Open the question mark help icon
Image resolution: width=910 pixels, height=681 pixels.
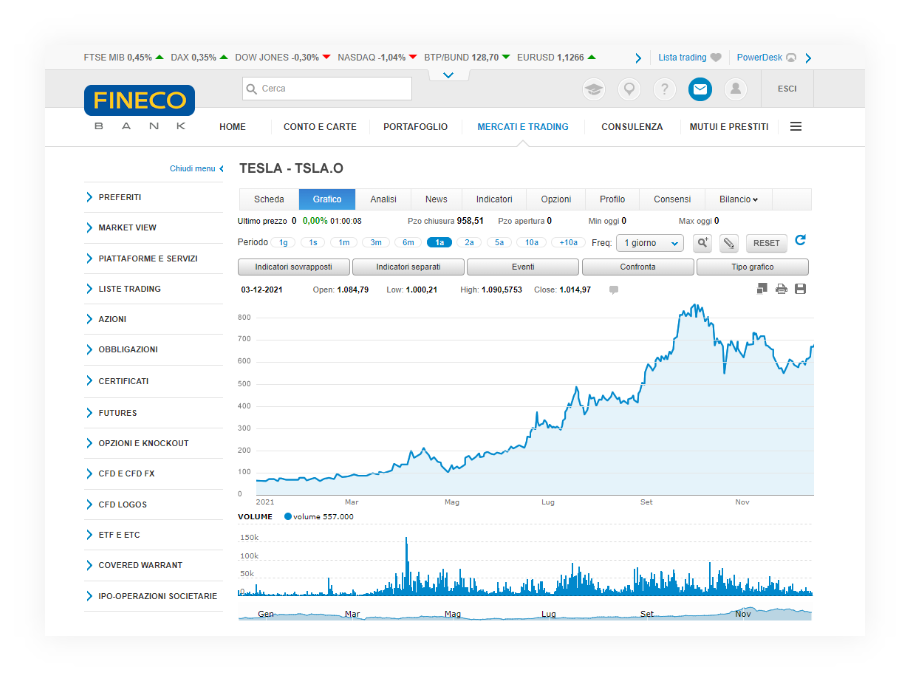(x=665, y=89)
